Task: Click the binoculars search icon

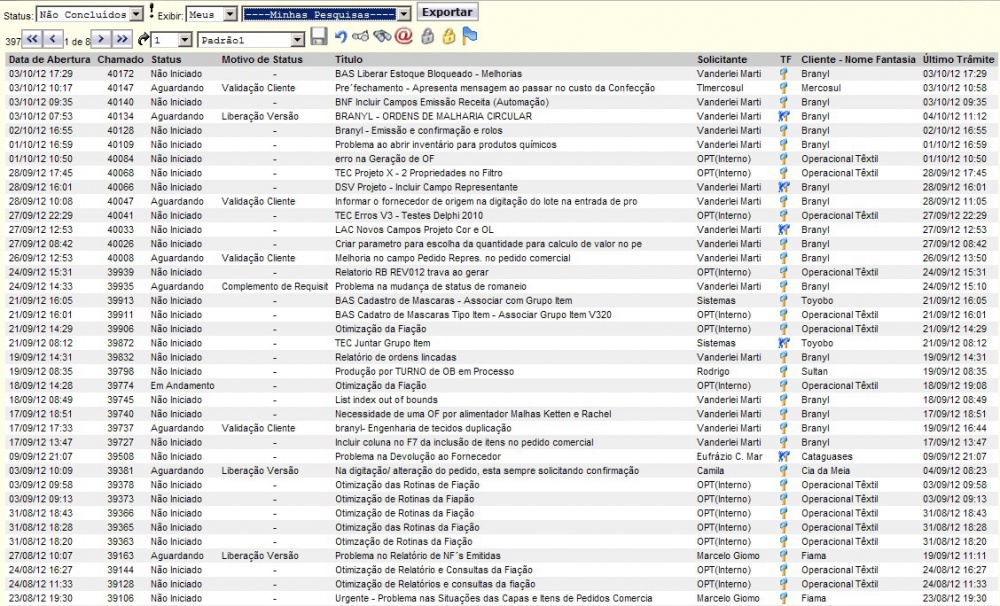Action: click(x=382, y=38)
